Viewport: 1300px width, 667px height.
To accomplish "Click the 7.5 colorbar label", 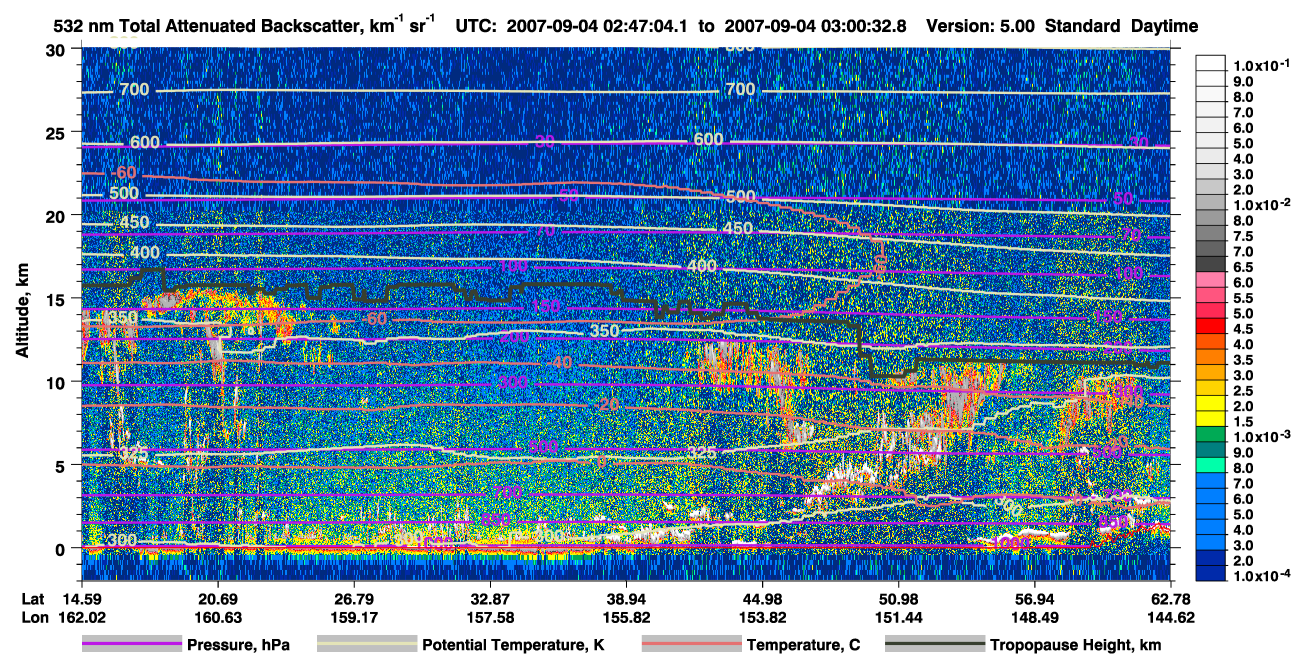I will point(1243,236).
